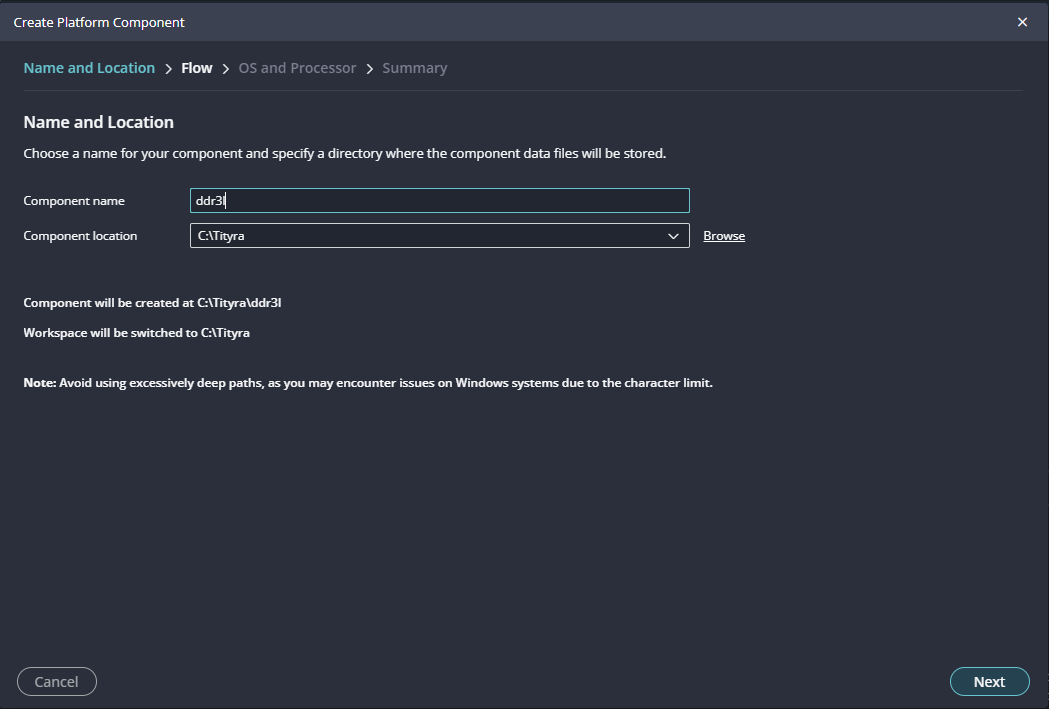
Task: Click the chevron arrow before Summary
Action: click(370, 69)
